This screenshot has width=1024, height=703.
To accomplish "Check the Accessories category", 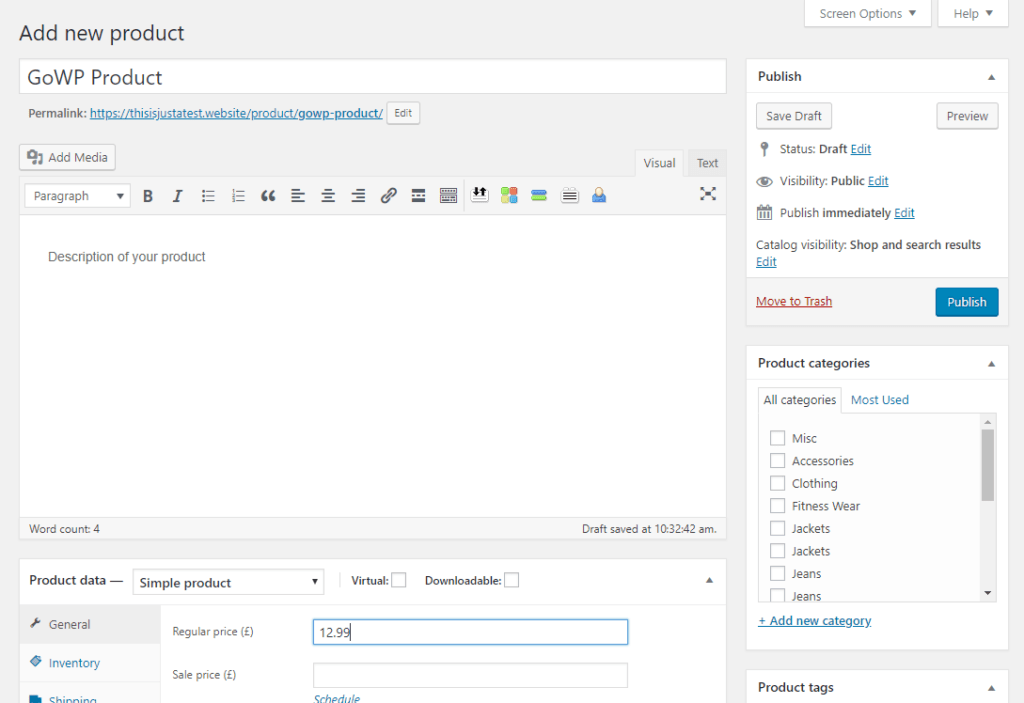I will tap(777, 461).
